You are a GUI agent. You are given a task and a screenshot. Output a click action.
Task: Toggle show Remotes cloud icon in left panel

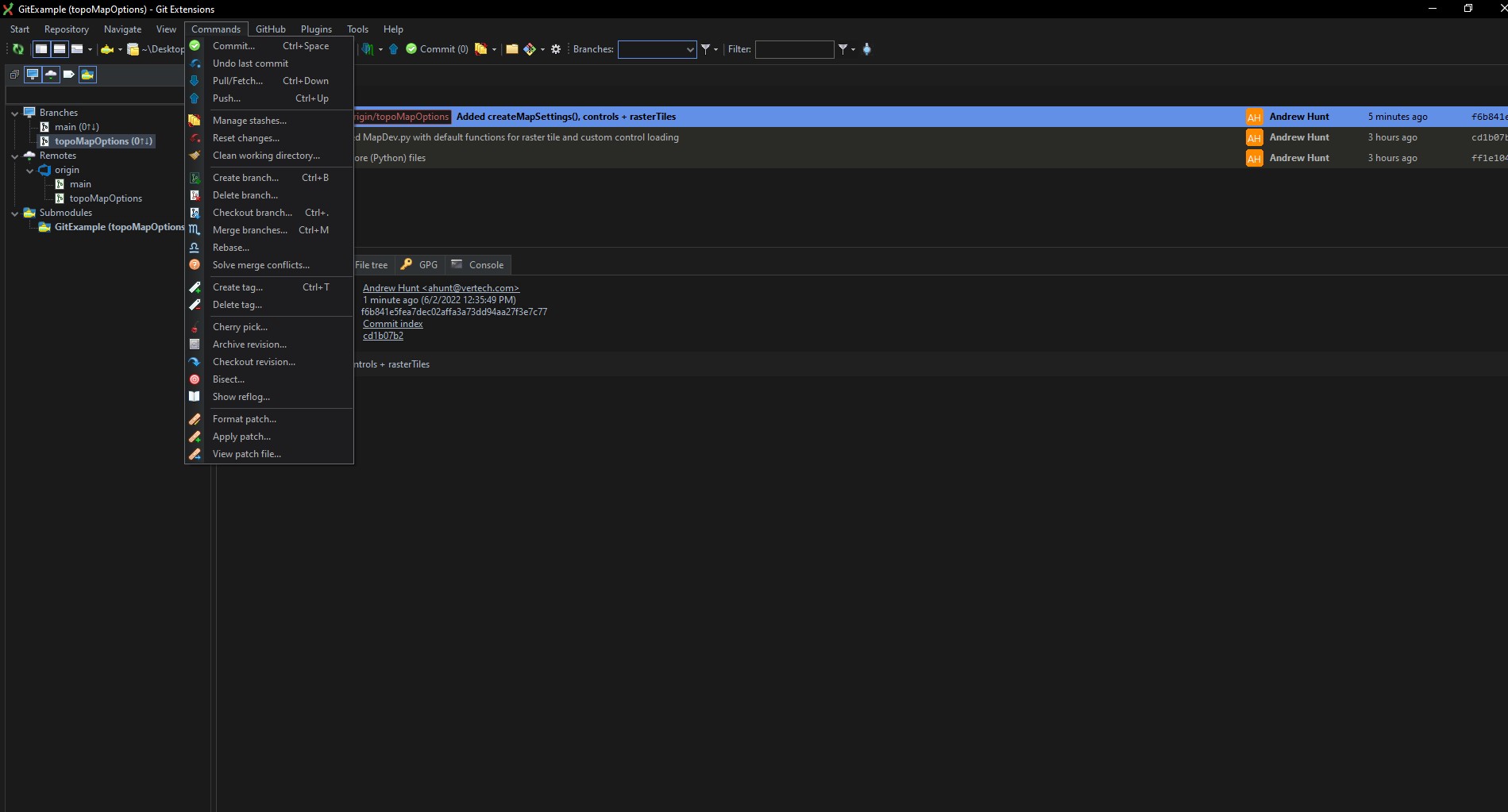pyautogui.click(x=51, y=75)
